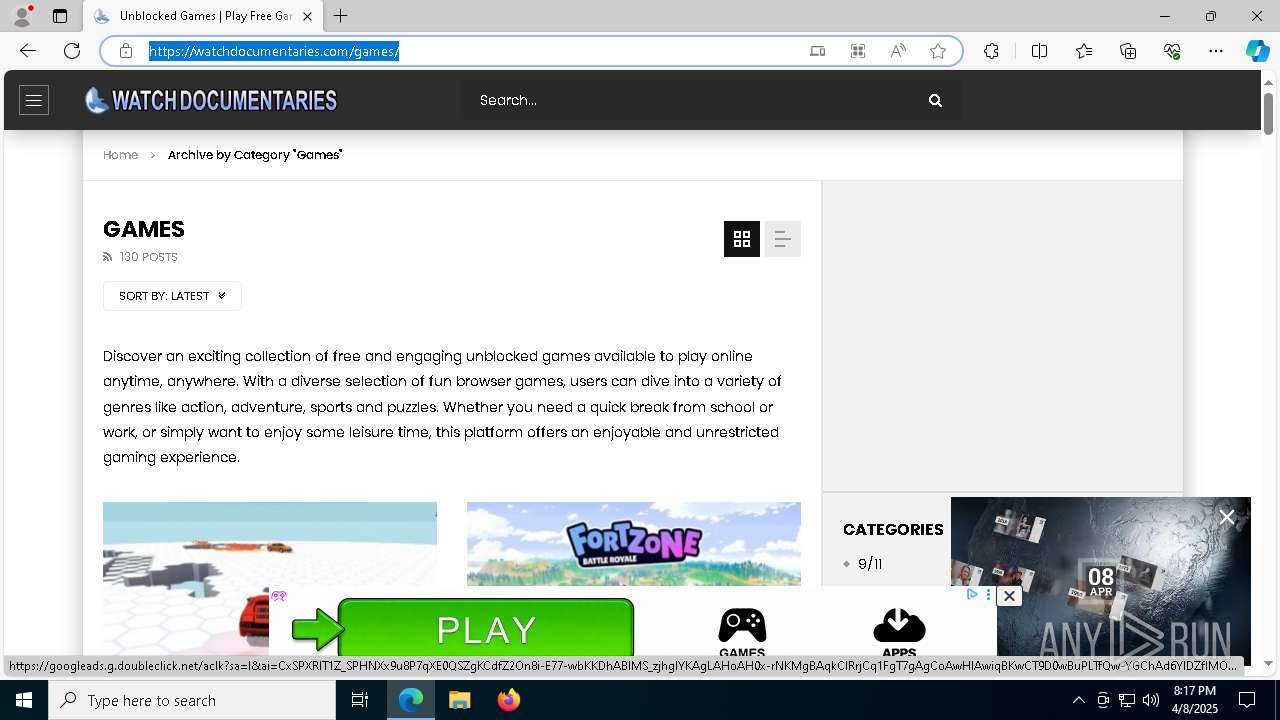
Task: Close the Unblocked Games tab
Action: point(307,16)
